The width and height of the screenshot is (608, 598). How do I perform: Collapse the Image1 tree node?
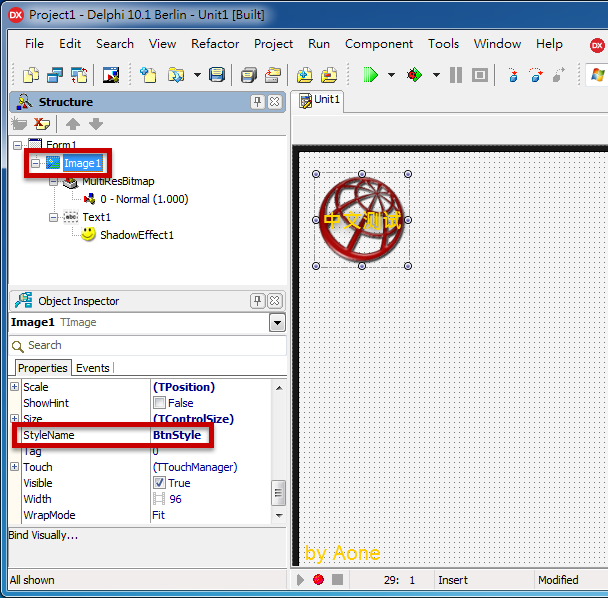click(35, 163)
